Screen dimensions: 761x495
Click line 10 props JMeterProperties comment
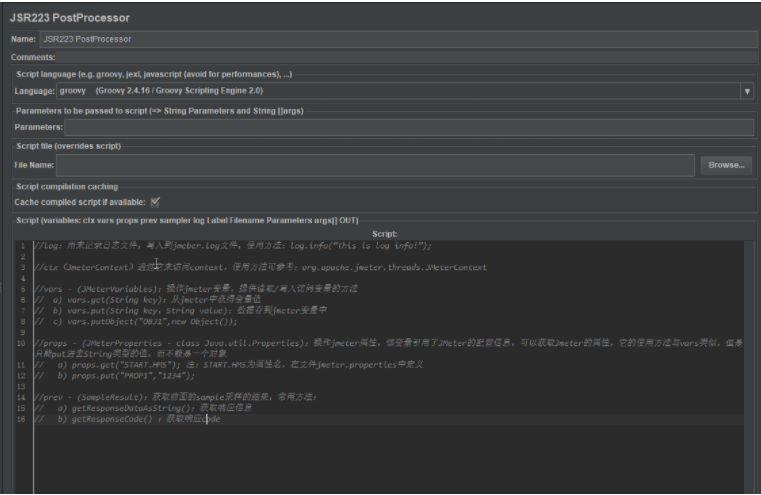[388, 348]
